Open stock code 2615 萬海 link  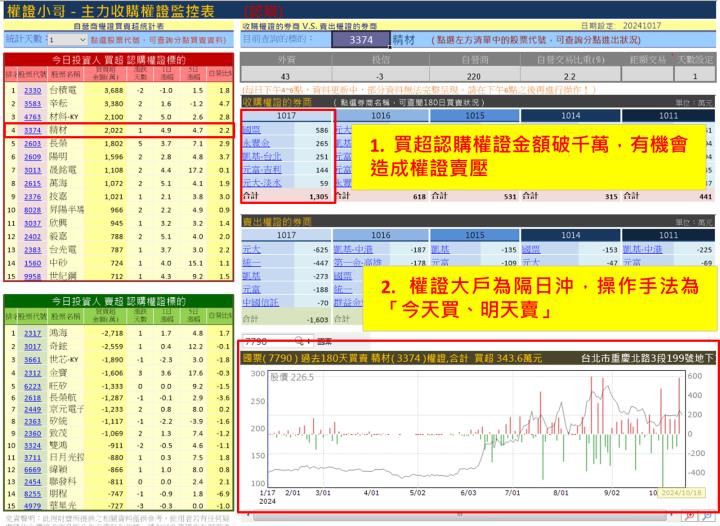[33, 184]
